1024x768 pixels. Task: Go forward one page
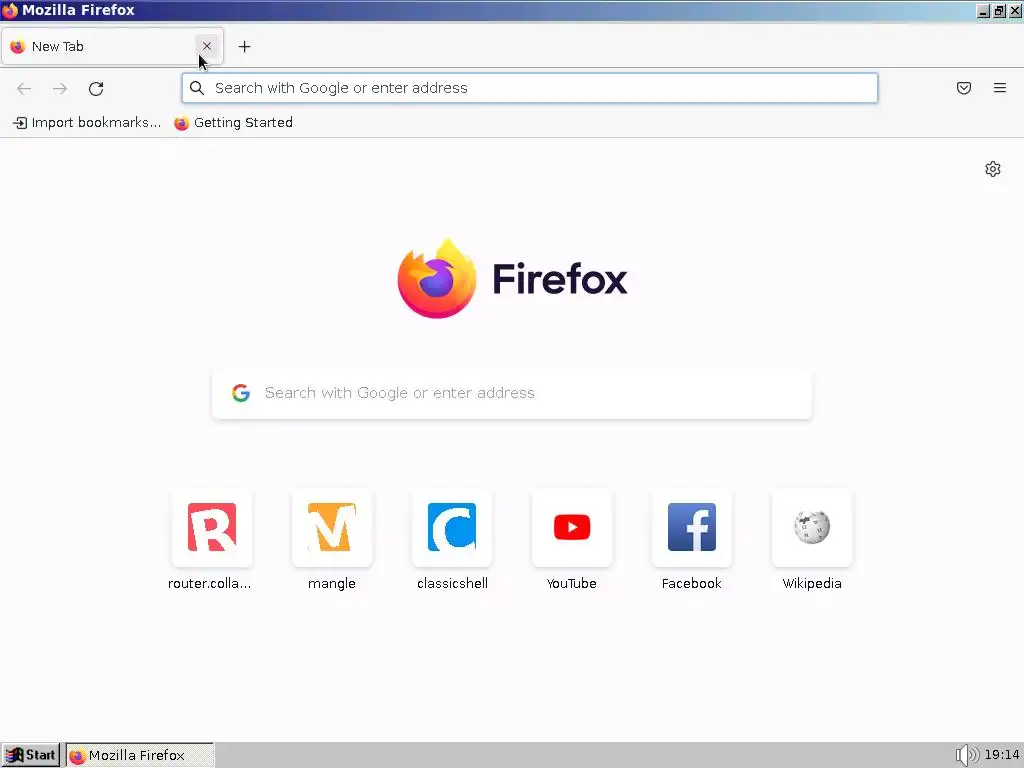60,88
